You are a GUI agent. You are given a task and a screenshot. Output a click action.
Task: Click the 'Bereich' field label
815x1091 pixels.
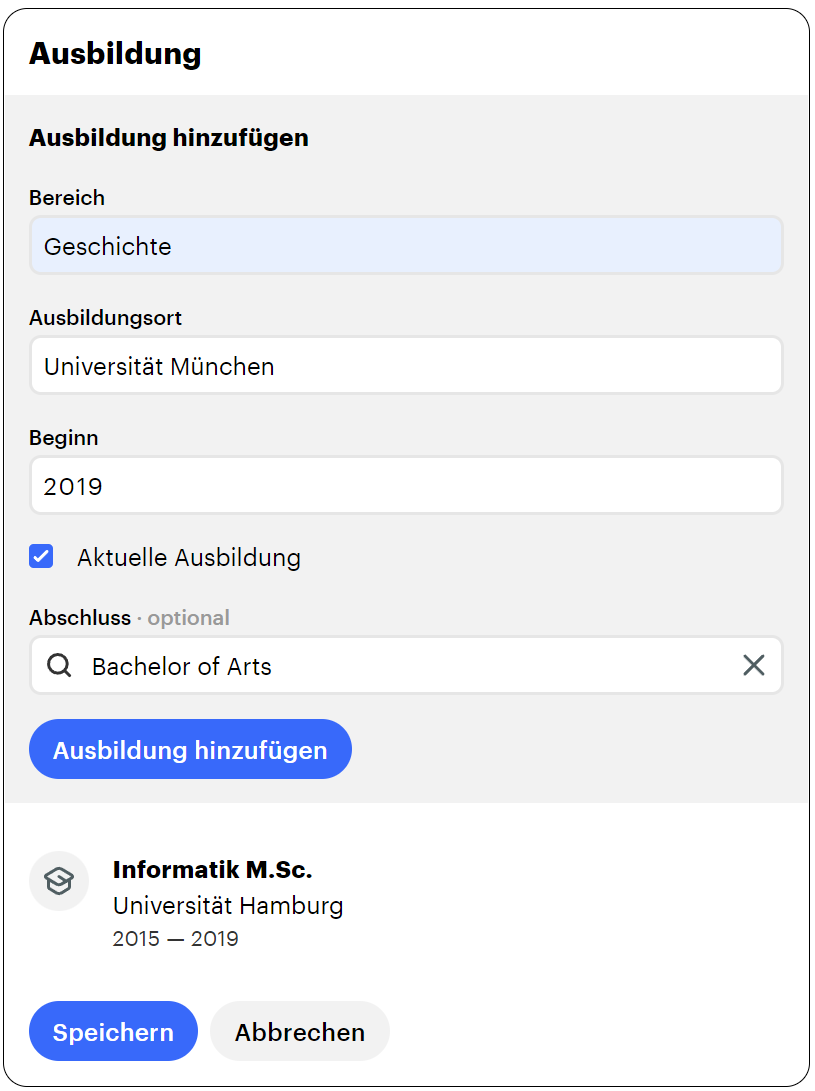[67, 198]
